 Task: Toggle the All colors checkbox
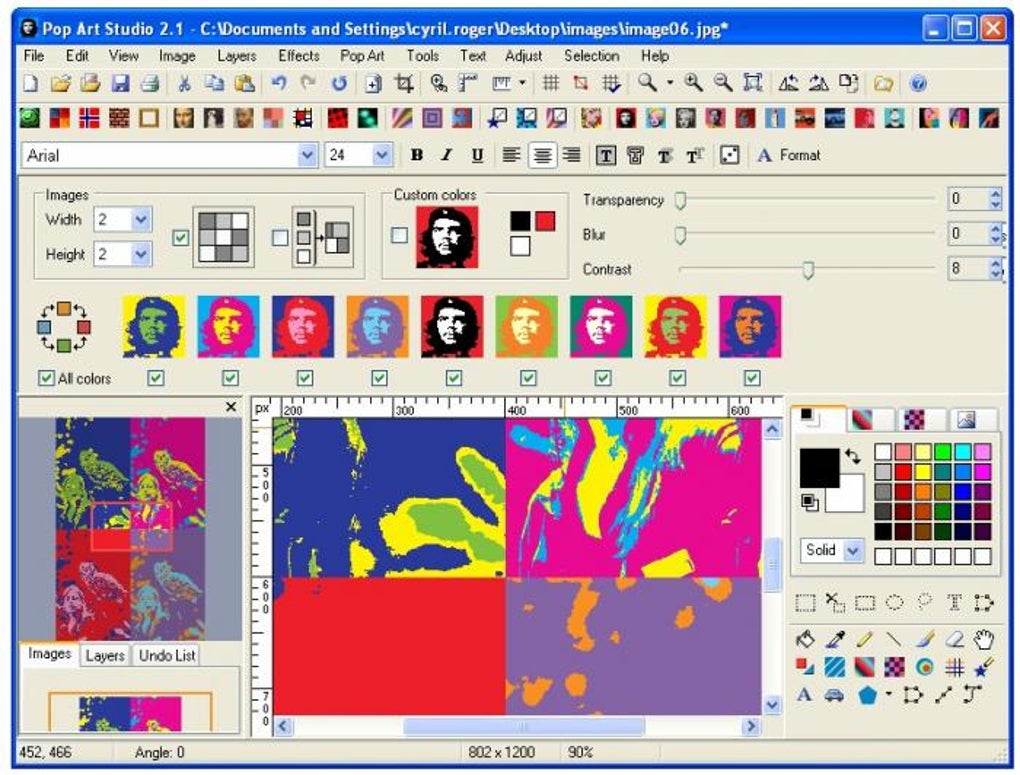[x=46, y=378]
